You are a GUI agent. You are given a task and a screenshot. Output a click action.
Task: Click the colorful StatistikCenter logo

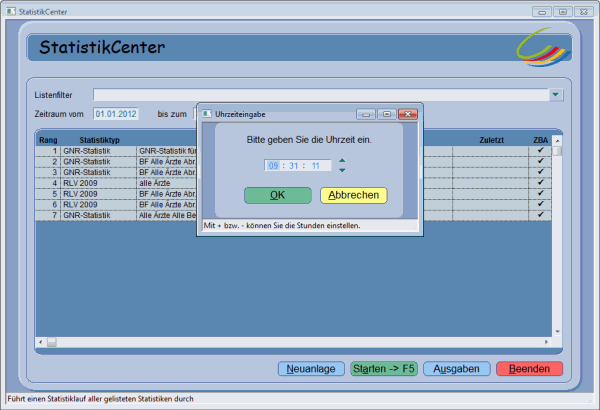point(546,49)
